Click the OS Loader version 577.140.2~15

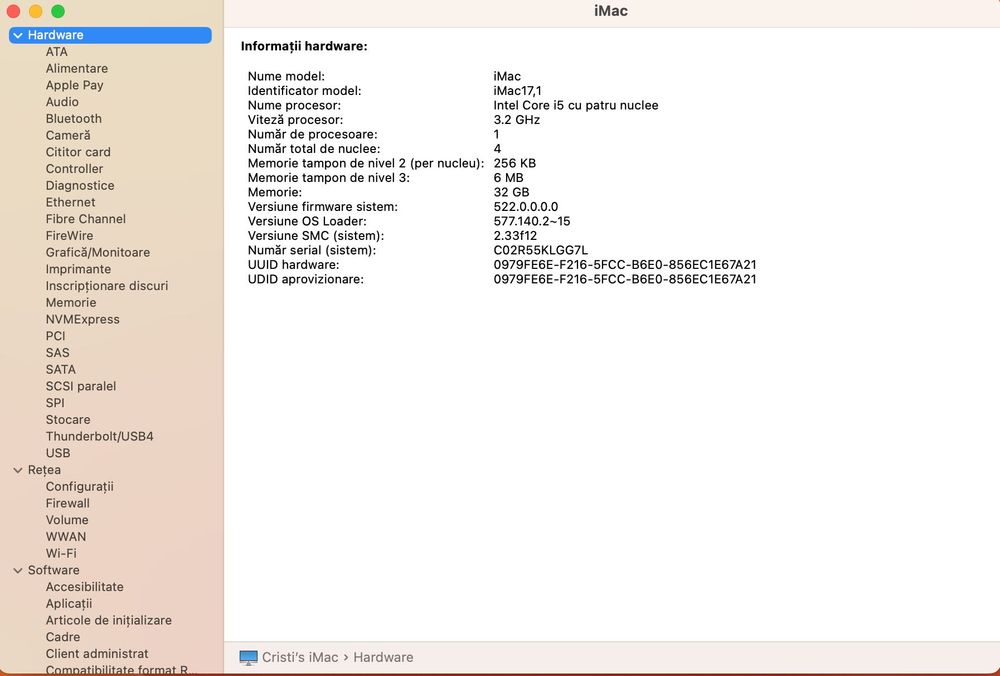(532, 221)
